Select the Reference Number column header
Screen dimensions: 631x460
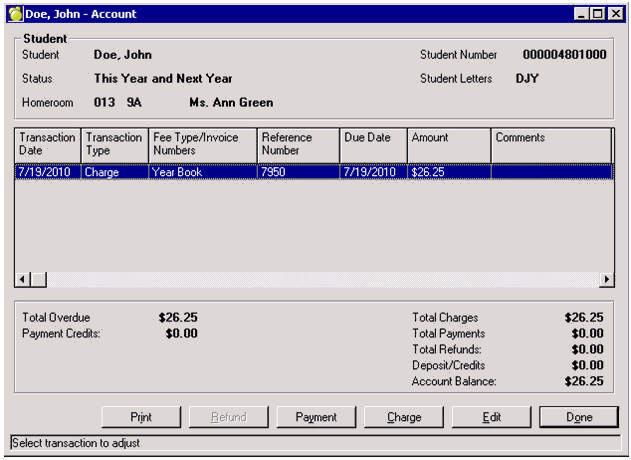click(297, 144)
